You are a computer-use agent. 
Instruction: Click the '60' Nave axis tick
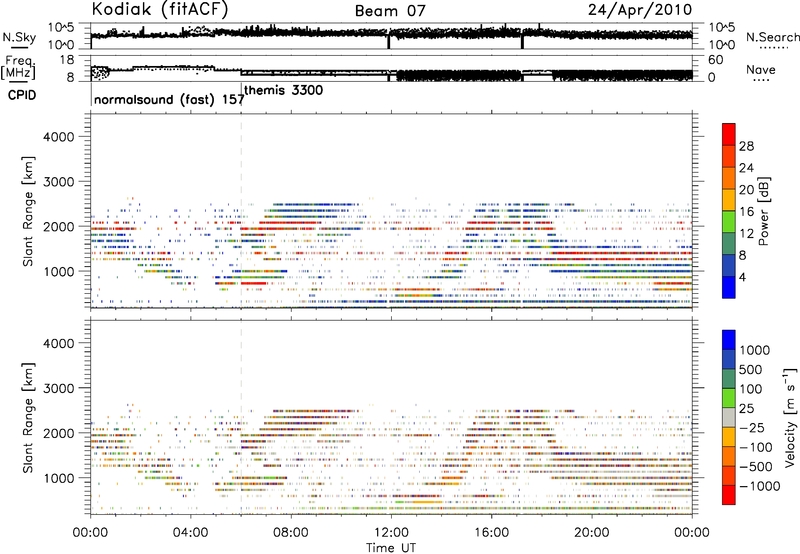pyautogui.click(x=715, y=60)
